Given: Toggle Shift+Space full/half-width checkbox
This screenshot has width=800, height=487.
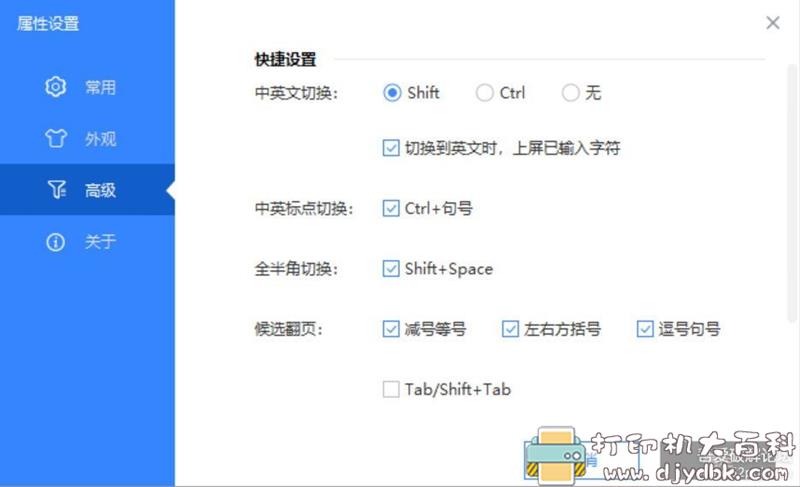Looking at the screenshot, I should point(391,269).
